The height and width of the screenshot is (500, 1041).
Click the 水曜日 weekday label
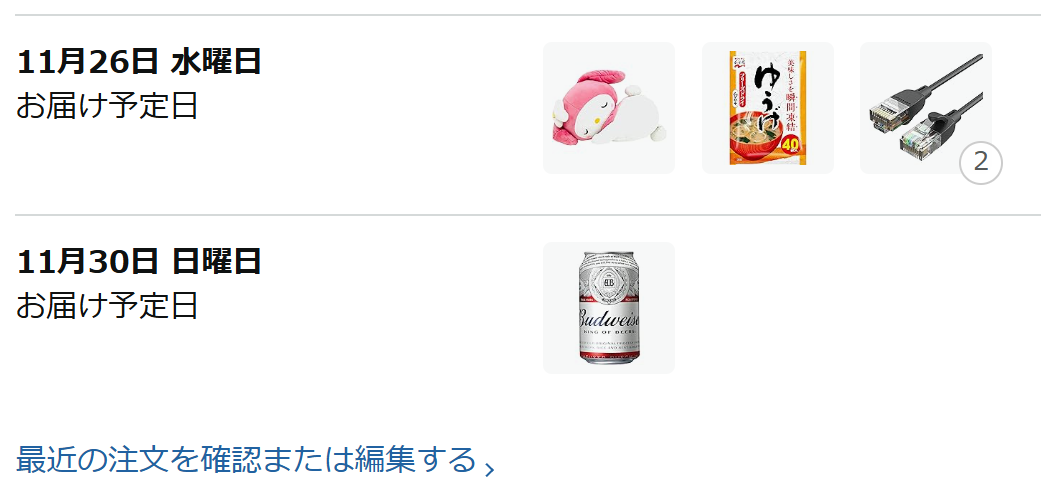coord(216,62)
